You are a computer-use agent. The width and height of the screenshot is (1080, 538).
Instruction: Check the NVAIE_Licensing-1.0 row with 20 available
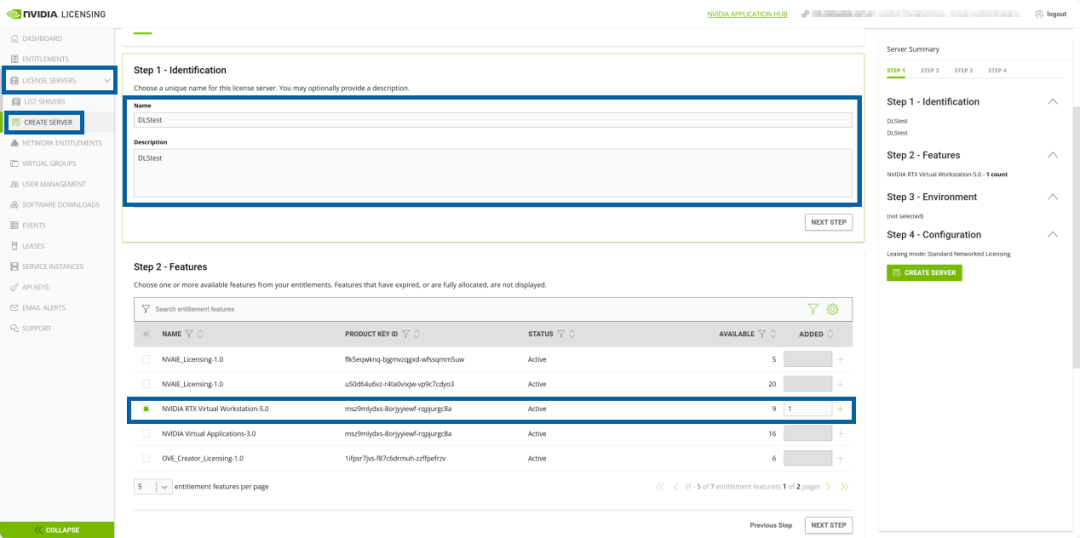[x=145, y=384]
